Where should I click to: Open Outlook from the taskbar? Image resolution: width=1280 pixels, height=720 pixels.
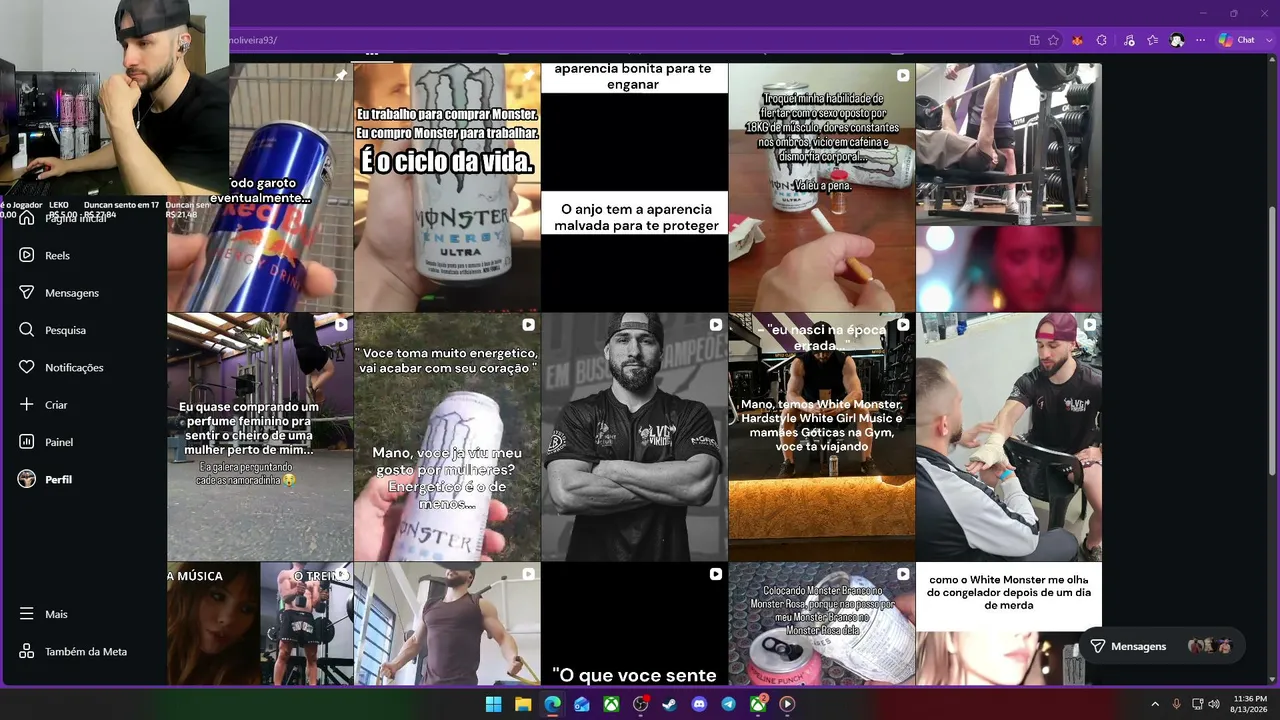582,704
